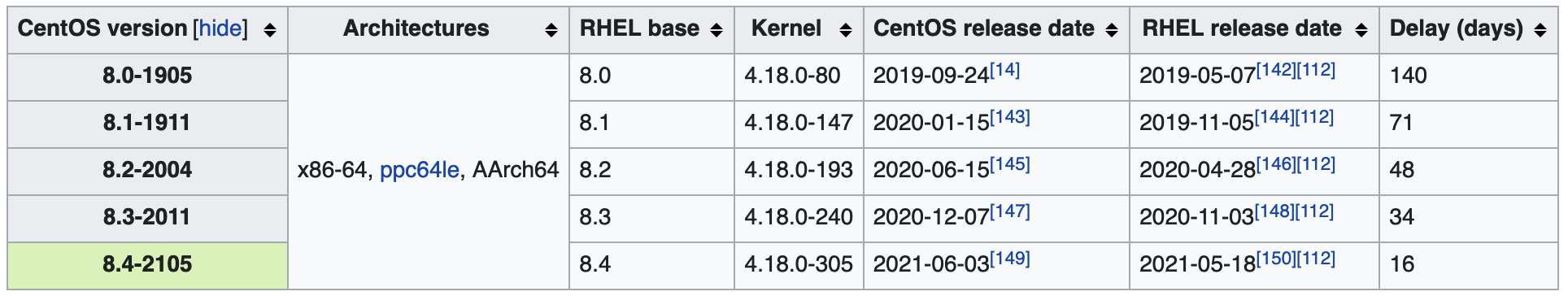
Task: Hide the CentOS version column
Action: (x=220, y=28)
